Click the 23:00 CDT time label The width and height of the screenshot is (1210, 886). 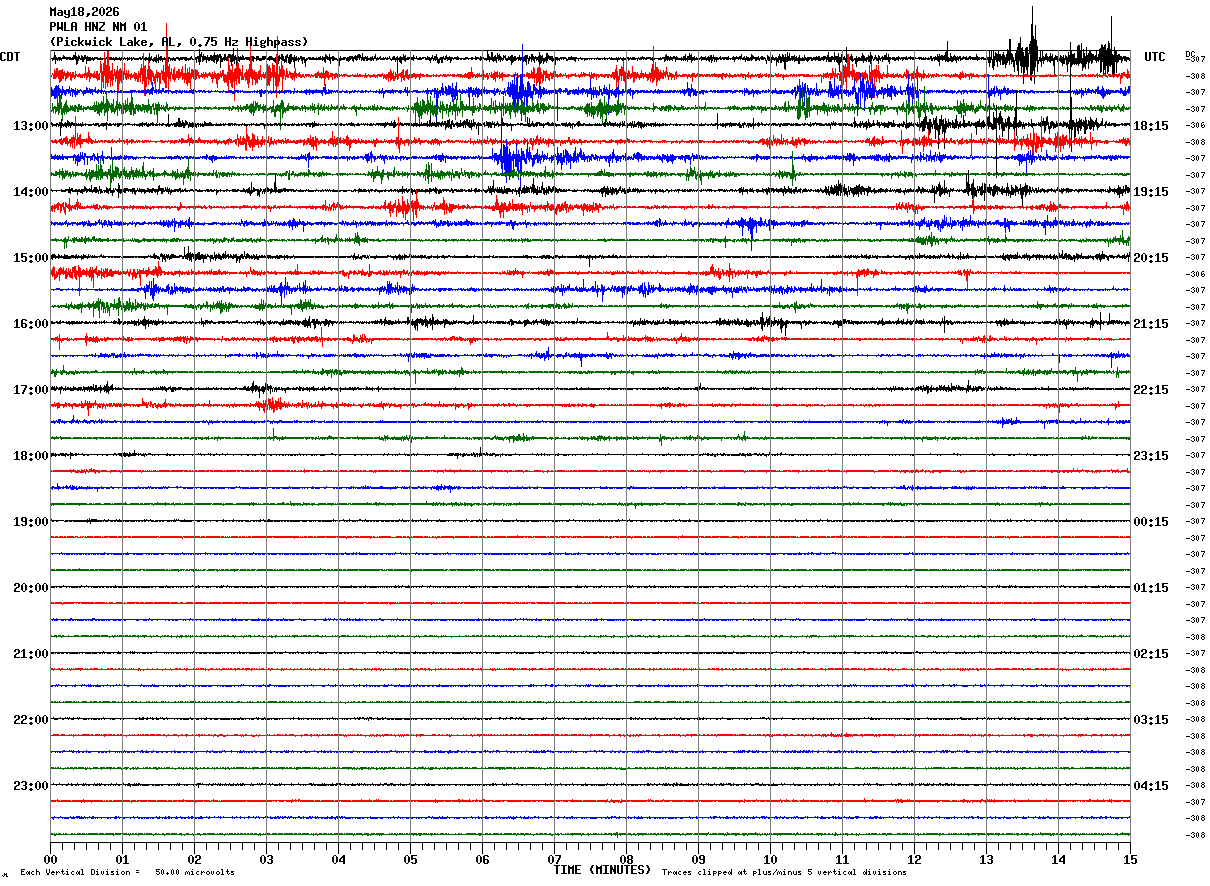(31, 786)
